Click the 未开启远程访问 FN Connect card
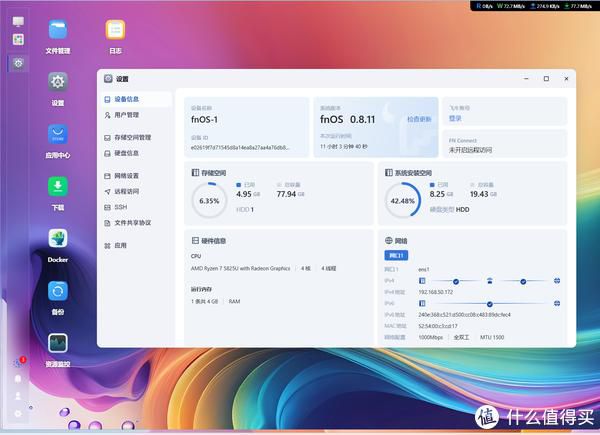Viewport: 600px width, 435px height. (x=505, y=143)
